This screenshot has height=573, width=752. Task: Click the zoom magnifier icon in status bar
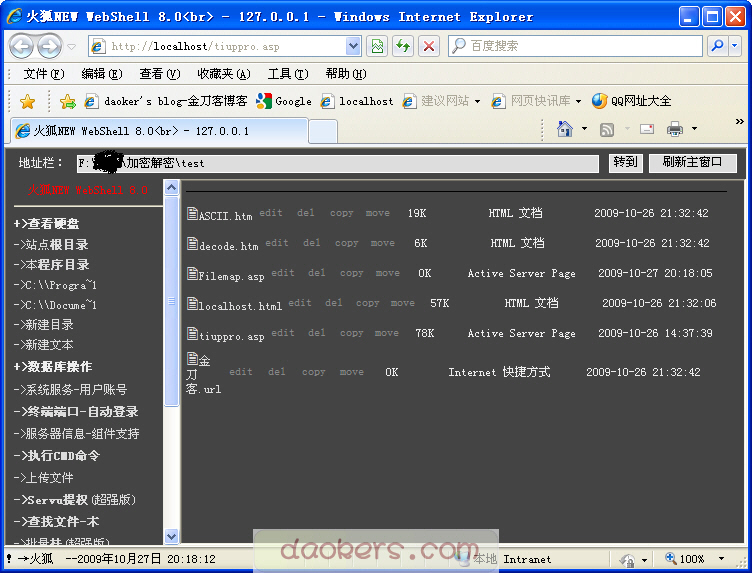tap(670, 558)
